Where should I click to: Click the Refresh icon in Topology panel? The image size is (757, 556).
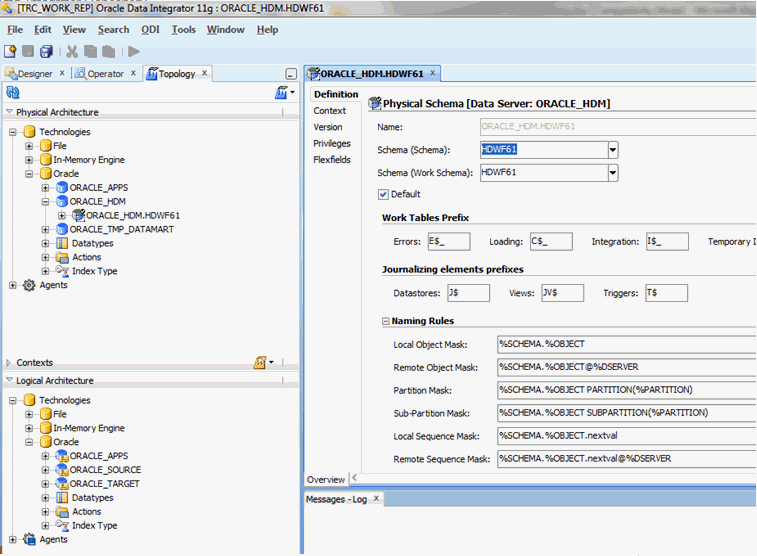(x=13, y=92)
